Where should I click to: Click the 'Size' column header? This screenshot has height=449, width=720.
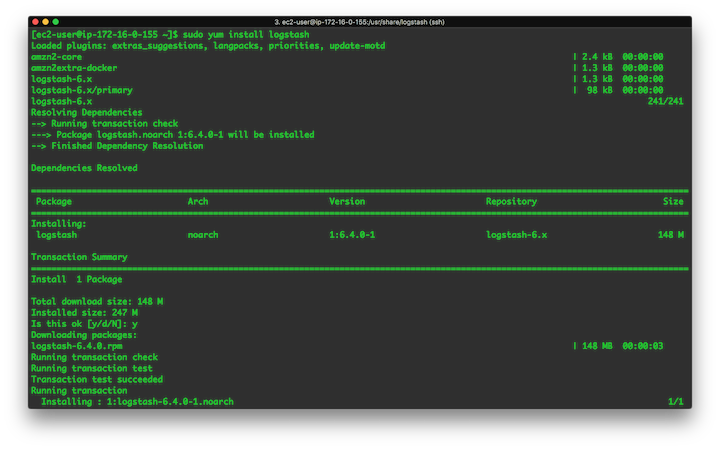coord(673,202)
